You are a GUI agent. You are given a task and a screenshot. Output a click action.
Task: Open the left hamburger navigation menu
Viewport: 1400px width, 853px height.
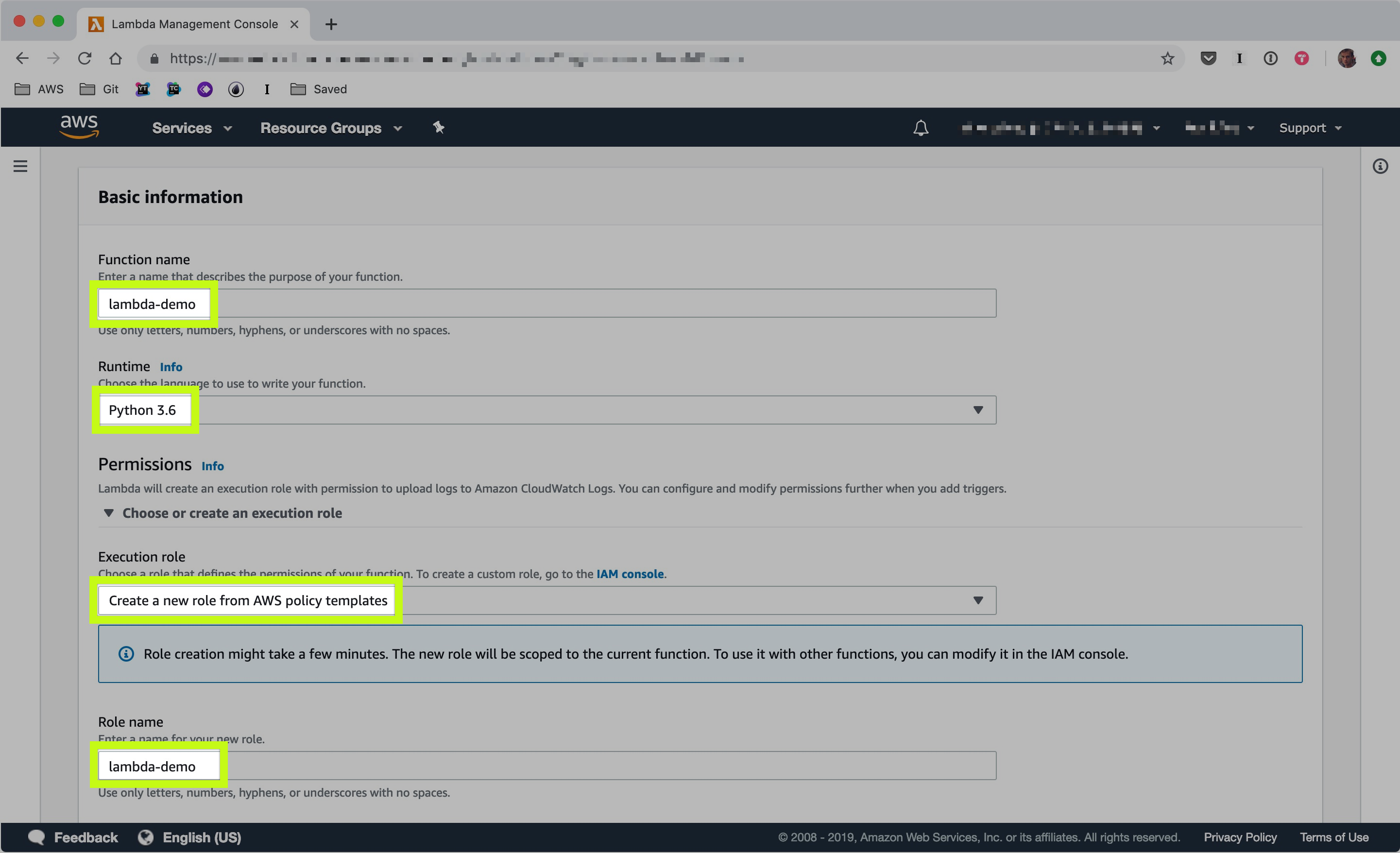pos(20,166)
